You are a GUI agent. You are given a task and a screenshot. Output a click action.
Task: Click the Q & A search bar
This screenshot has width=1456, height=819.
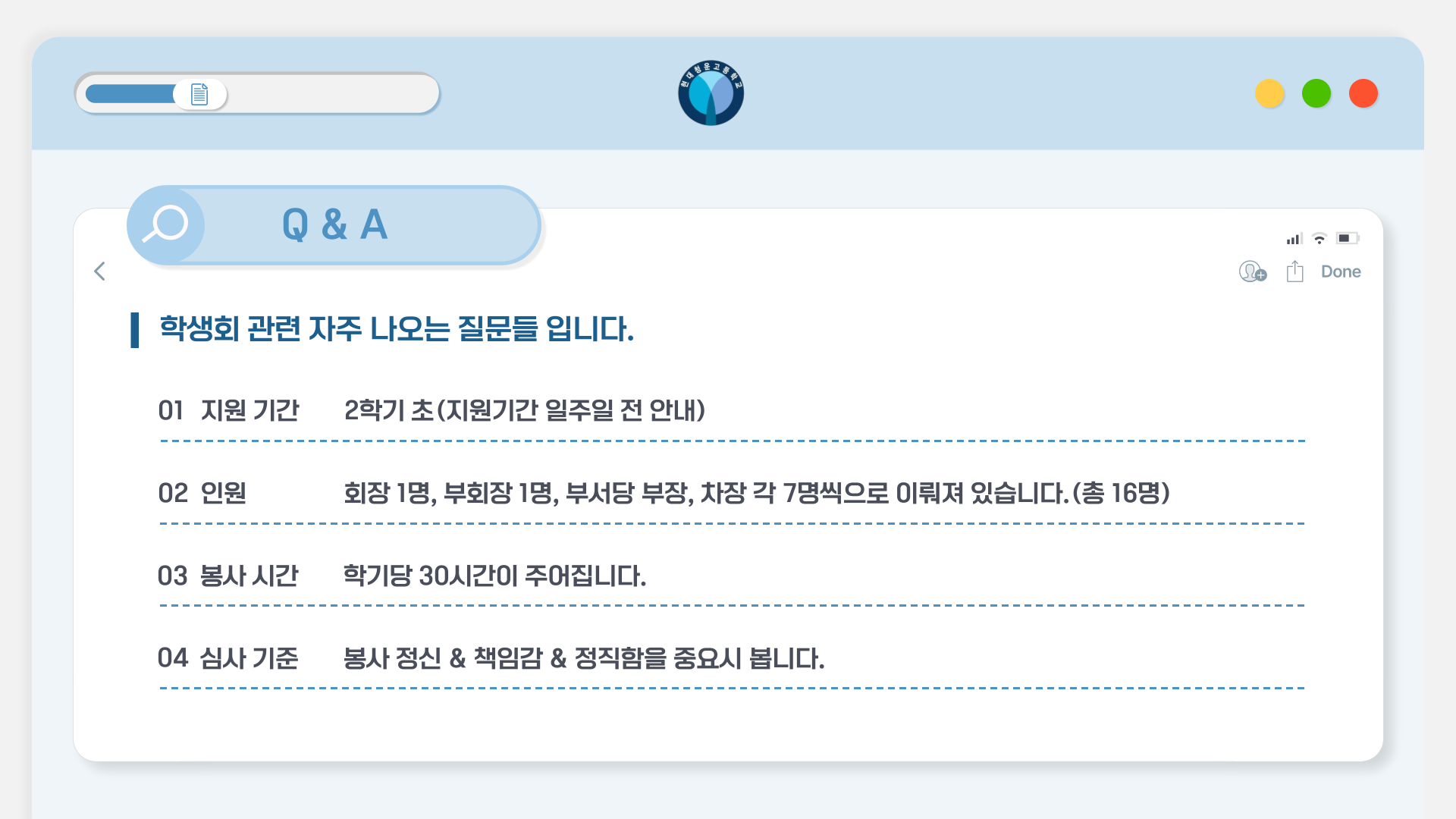pyautogui.click(x=334, y=225)
